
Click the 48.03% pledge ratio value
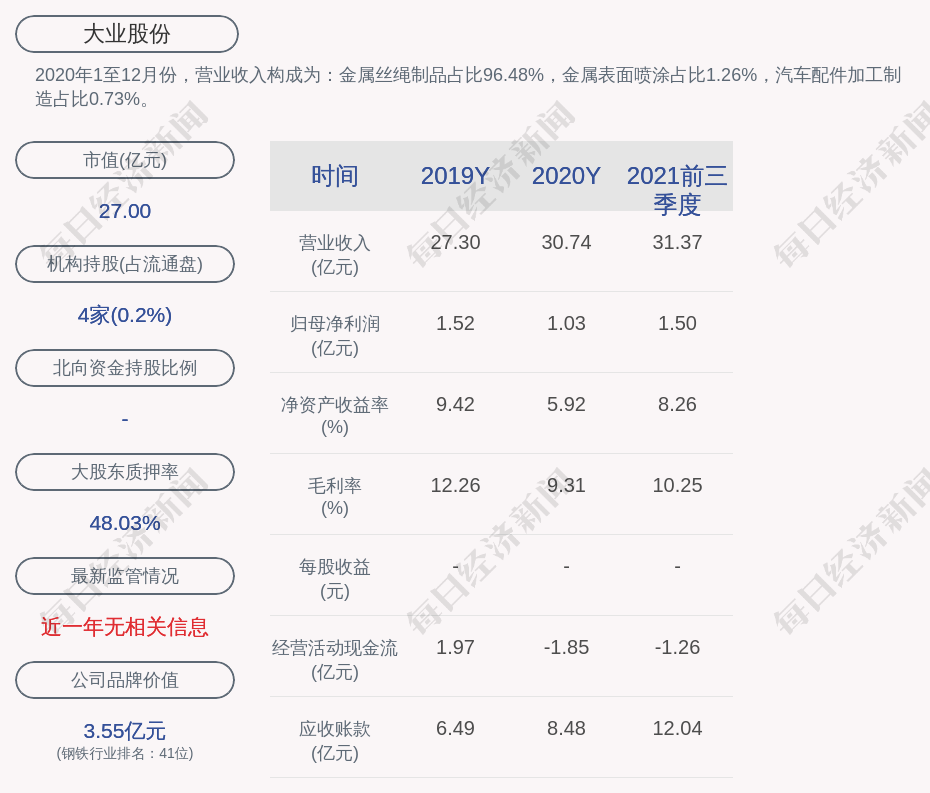(x=125, y=523)
